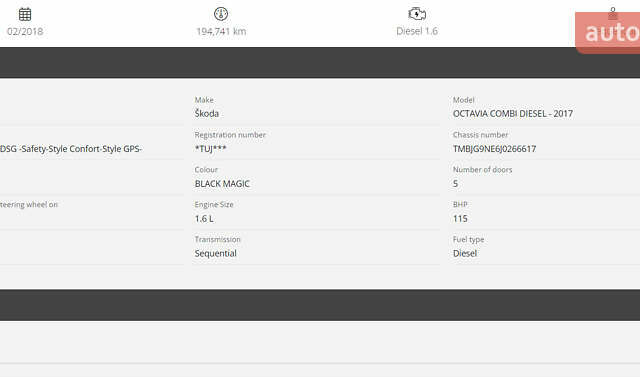Screen dimensions: 640x377
Task: Click the Registration number label
Action: (x=230, y=135)
